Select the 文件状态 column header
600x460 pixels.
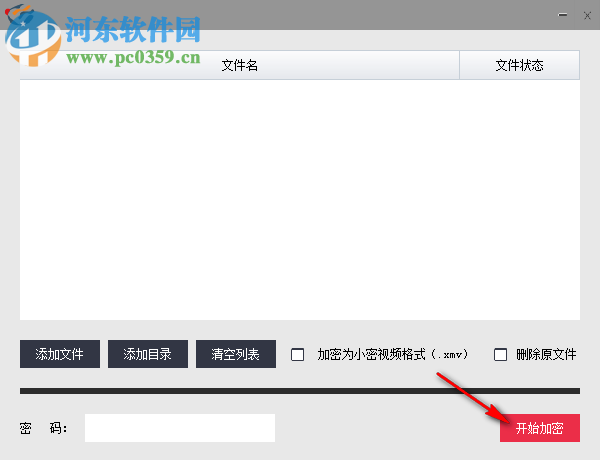519,65
